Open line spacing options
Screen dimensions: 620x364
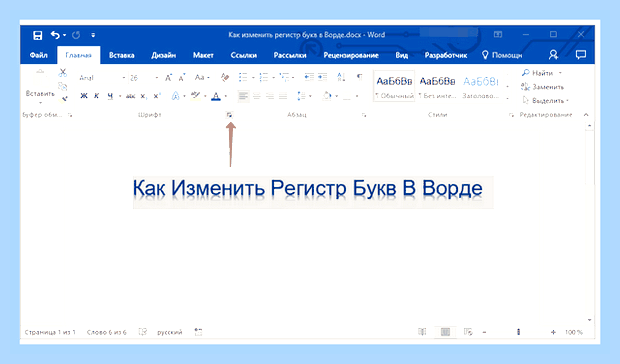pos(302,96)
